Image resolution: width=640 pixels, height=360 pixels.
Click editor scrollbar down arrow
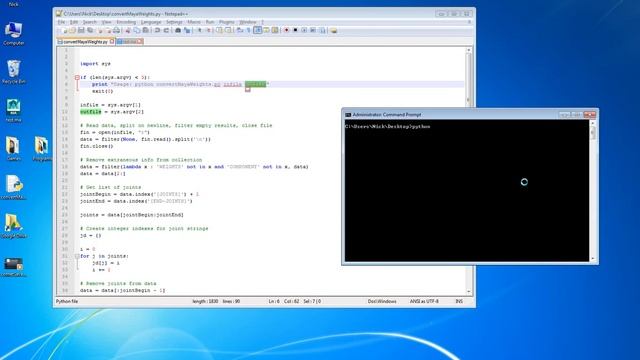click(469, 291)
